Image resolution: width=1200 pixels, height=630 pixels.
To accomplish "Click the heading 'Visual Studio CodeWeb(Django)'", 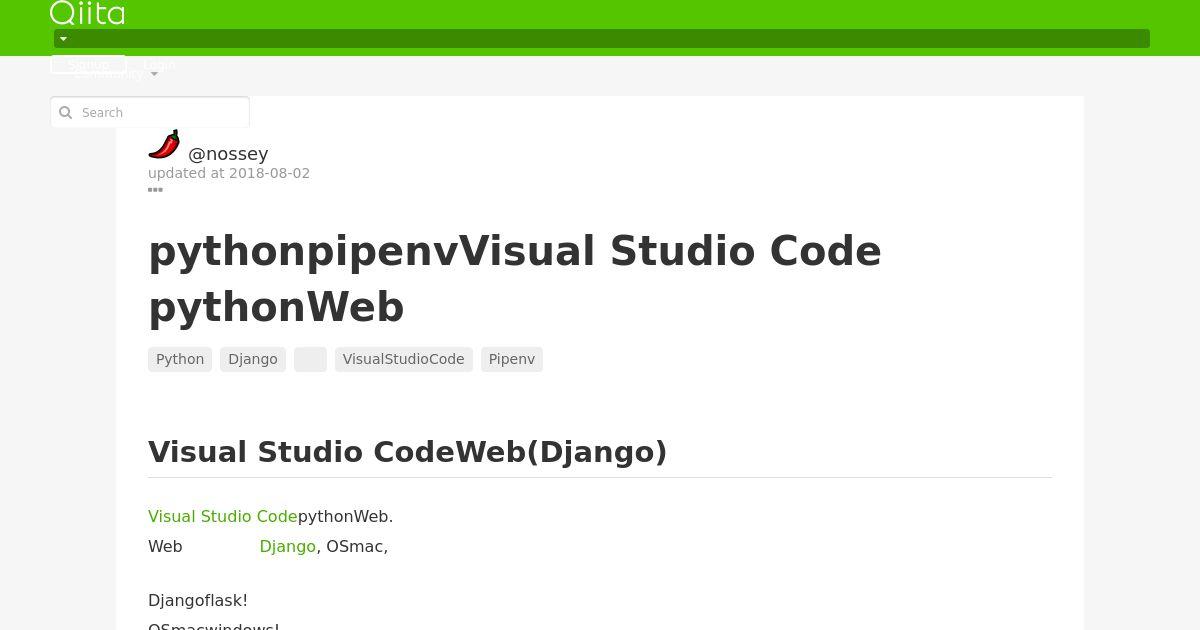I will click(408, 452).
